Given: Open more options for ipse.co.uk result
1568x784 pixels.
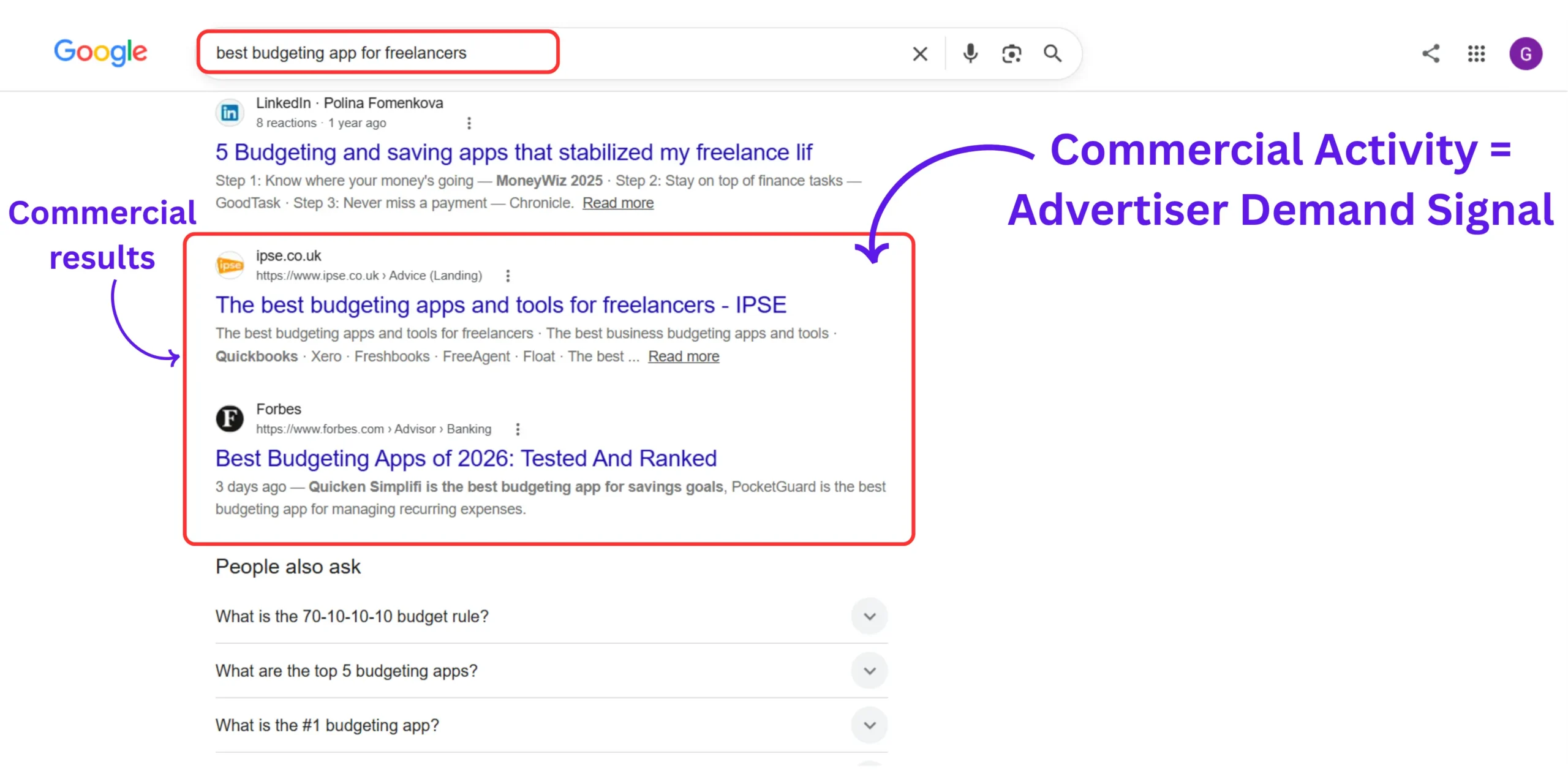Looking at the screenshot, I should pos(507,276).
